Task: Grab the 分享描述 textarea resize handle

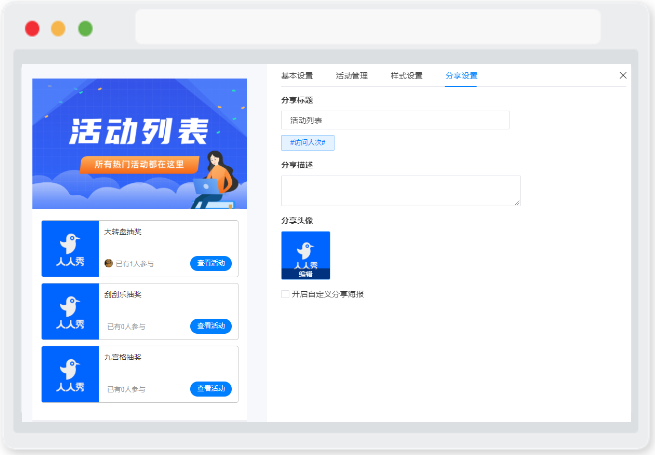Action: (x=517, y=203)
